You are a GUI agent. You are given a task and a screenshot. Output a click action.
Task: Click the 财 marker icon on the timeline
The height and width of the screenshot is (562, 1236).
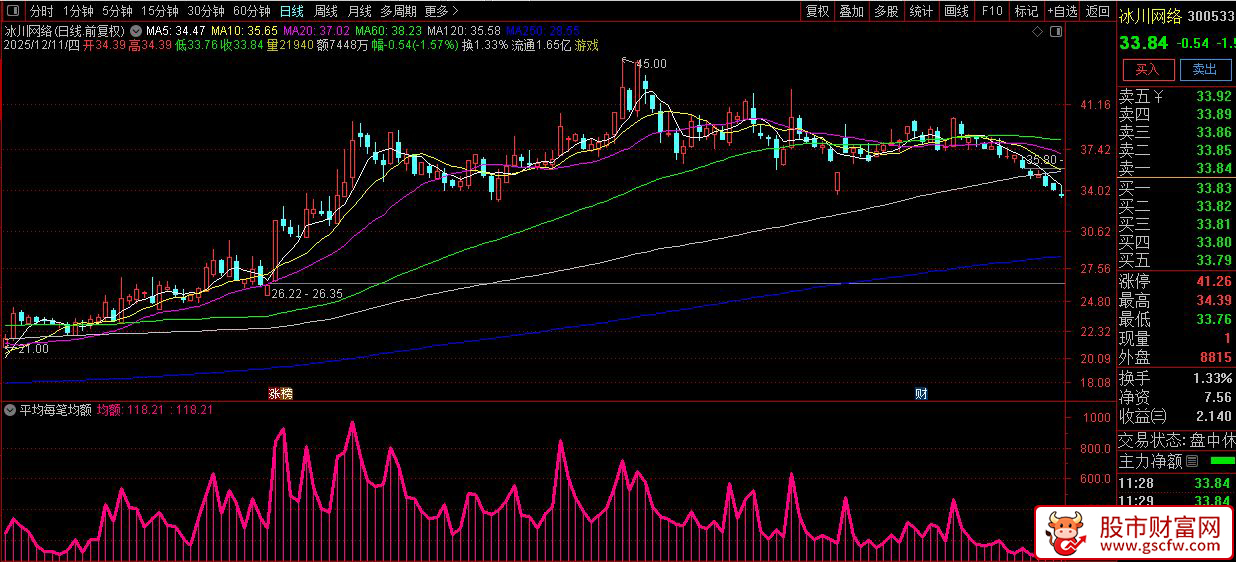921,394
